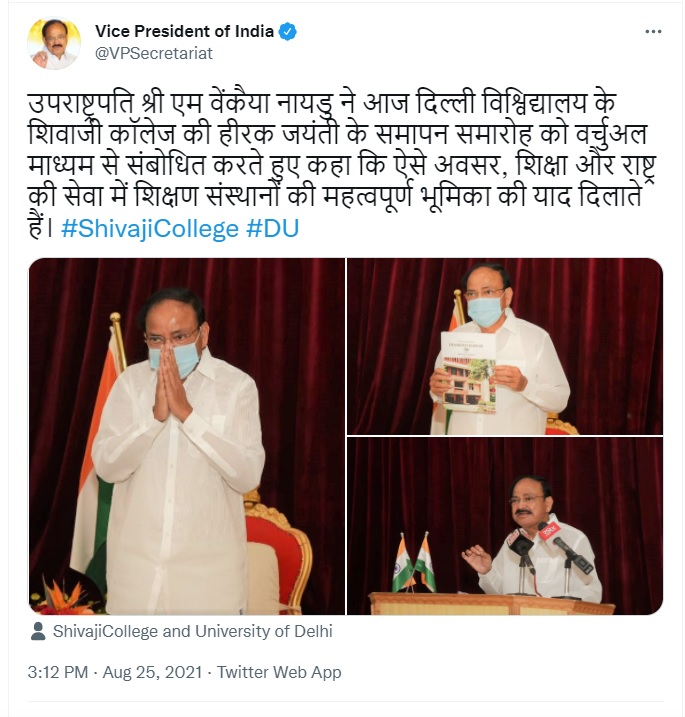Click the booklet cover in top-right photo
This screenshot has height=717, width=685.
(x=469, y=373)
